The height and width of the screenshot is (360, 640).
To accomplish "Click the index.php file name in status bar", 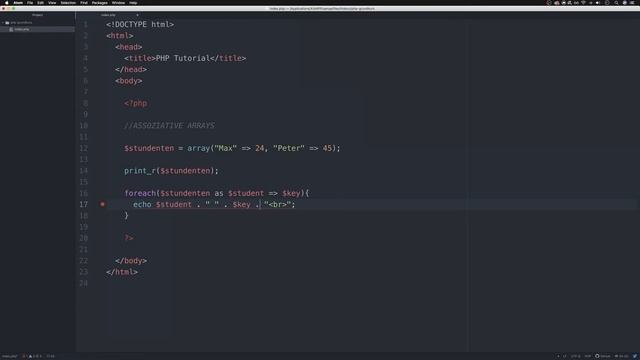I will 9,356.
